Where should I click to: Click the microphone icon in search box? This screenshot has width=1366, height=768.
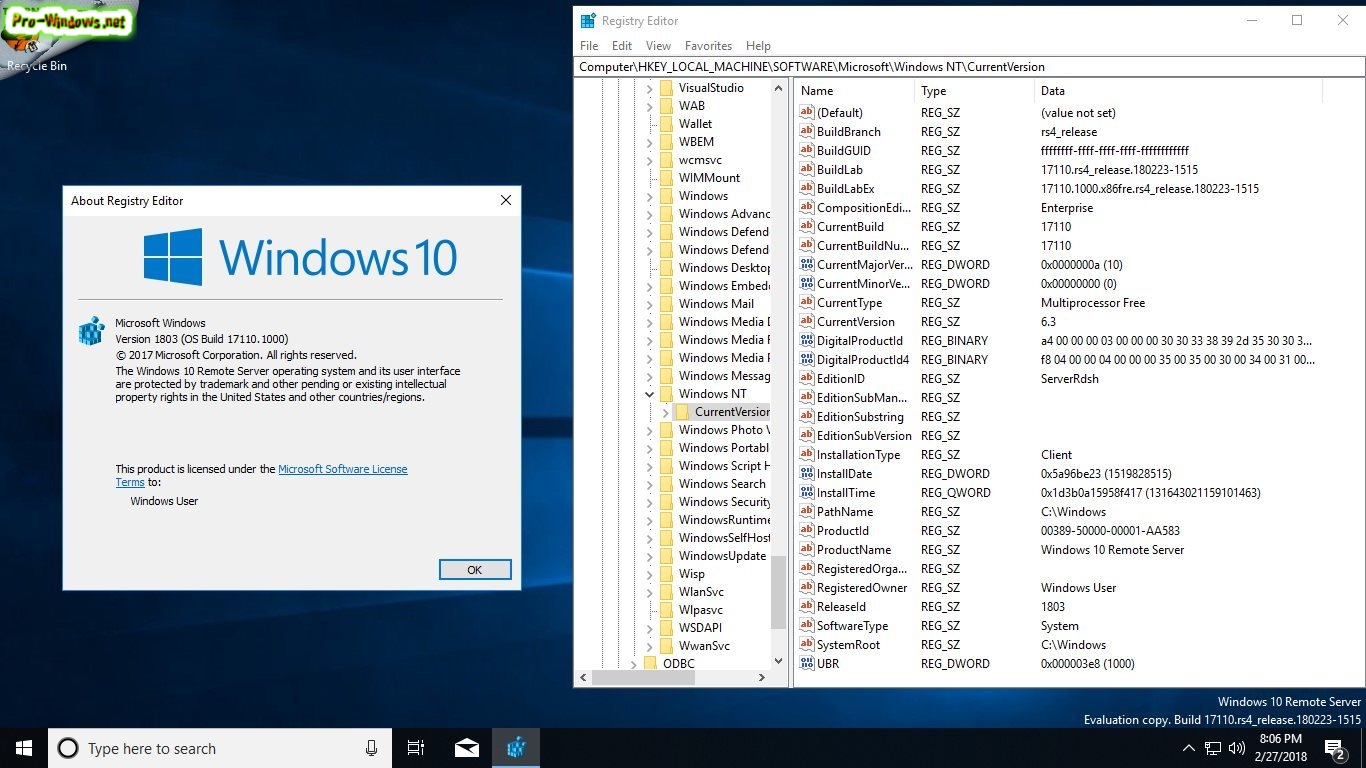pos(371,748)
